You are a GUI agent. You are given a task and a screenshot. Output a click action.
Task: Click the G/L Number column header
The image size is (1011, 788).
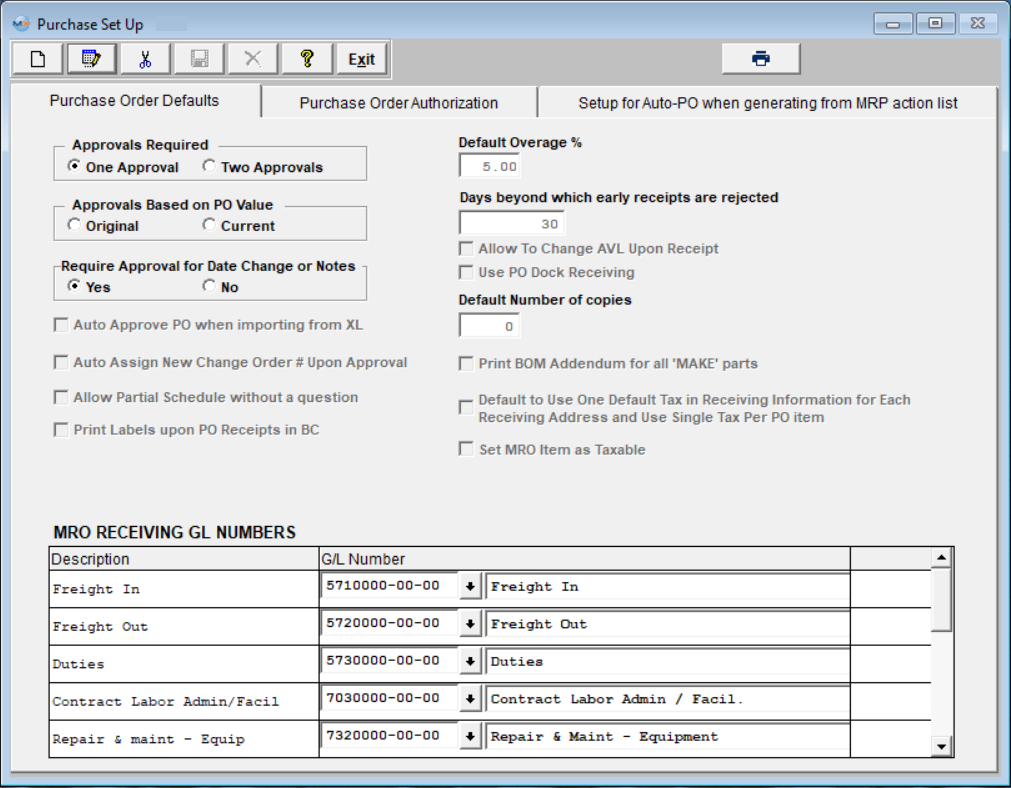click(x=585, y=559)
